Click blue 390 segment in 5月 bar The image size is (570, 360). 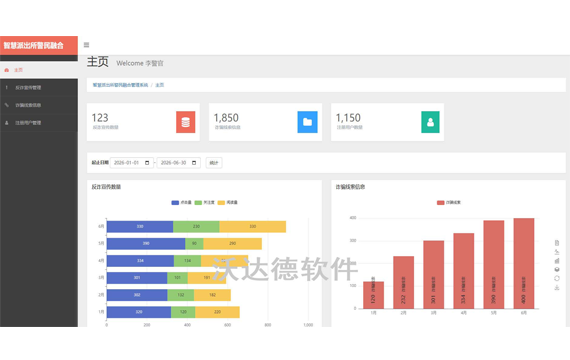pyautogui.click(x=146, y=244)
